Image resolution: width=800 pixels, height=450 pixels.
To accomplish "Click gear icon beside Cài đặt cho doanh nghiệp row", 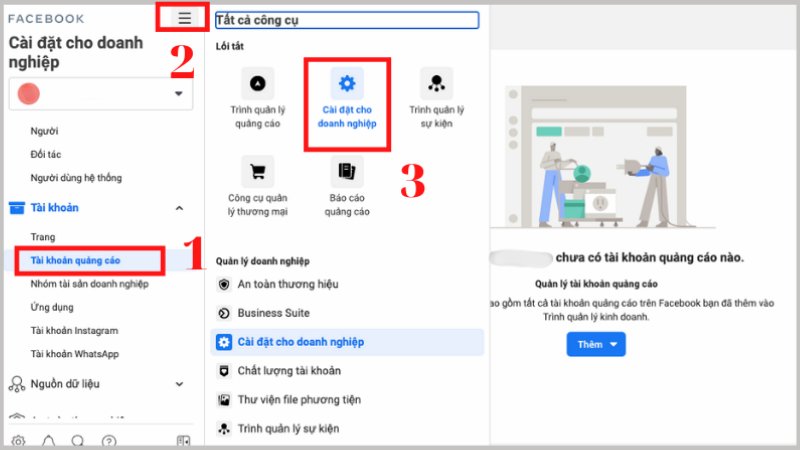I will click(223, 342).
